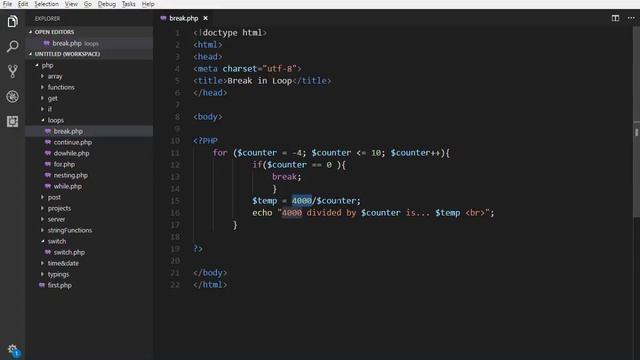Expand the post folder
Screen dimensions: 640x360
coord(42,197)
